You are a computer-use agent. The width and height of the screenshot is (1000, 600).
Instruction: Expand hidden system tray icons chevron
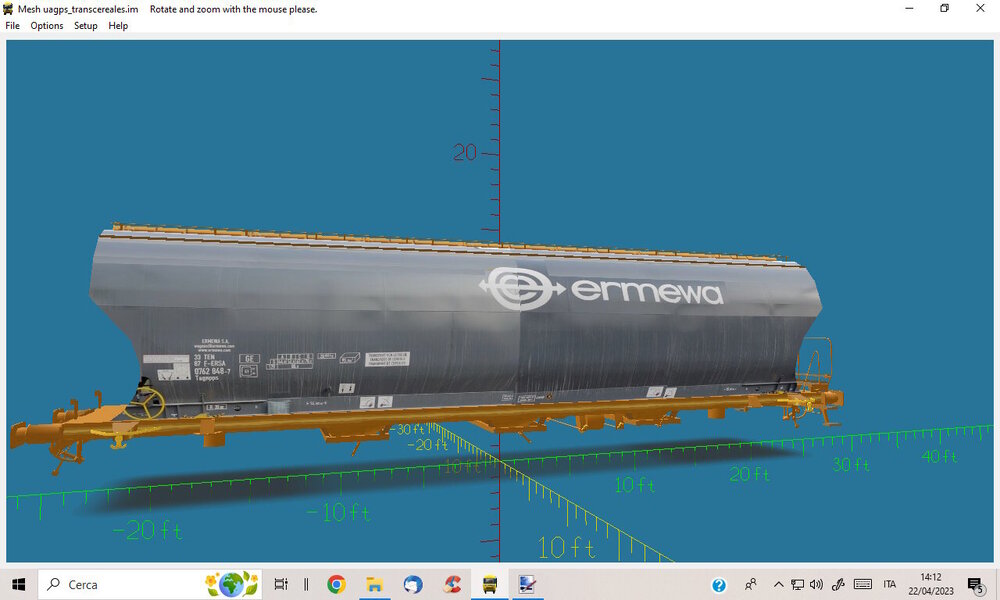click(778, 584)
